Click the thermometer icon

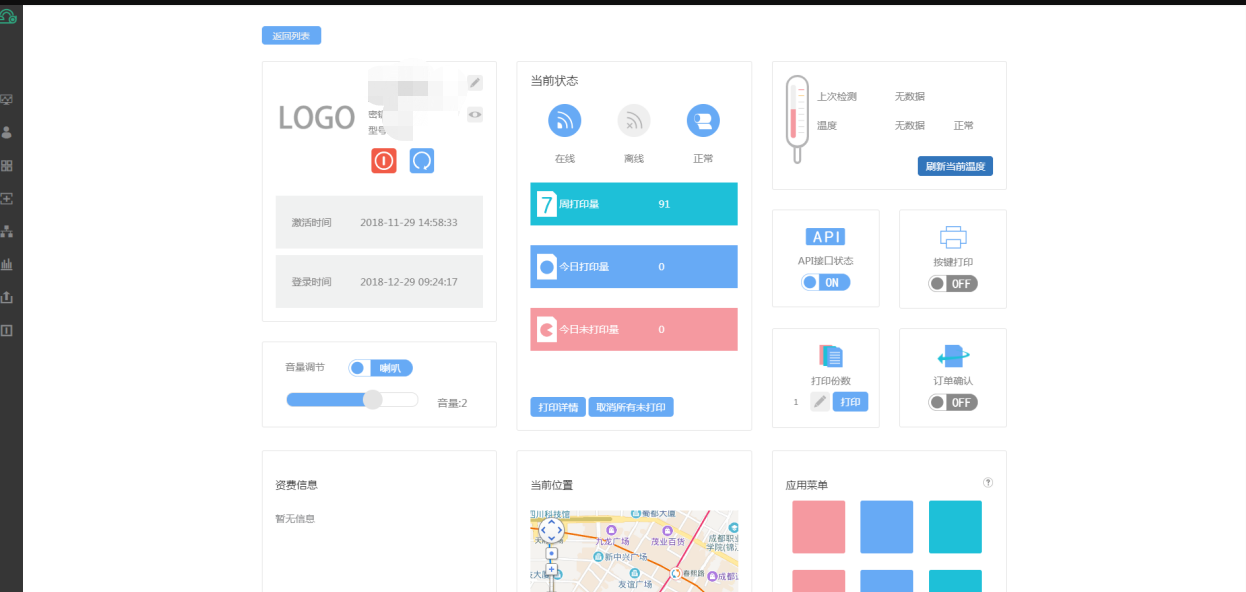pos(796,119)
